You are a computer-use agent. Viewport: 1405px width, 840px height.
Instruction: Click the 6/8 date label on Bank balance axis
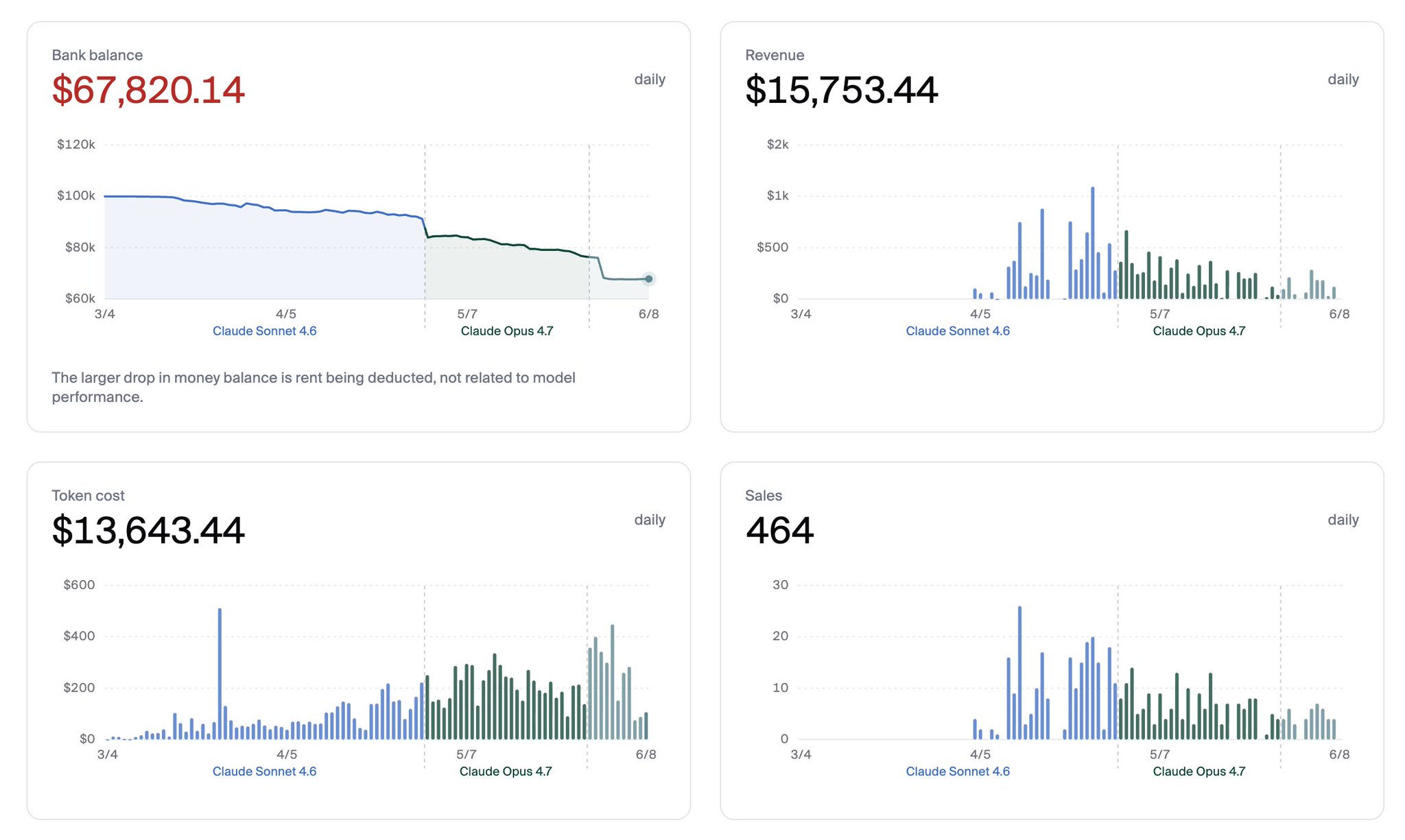pyautogui.click(x=648, y=314)
